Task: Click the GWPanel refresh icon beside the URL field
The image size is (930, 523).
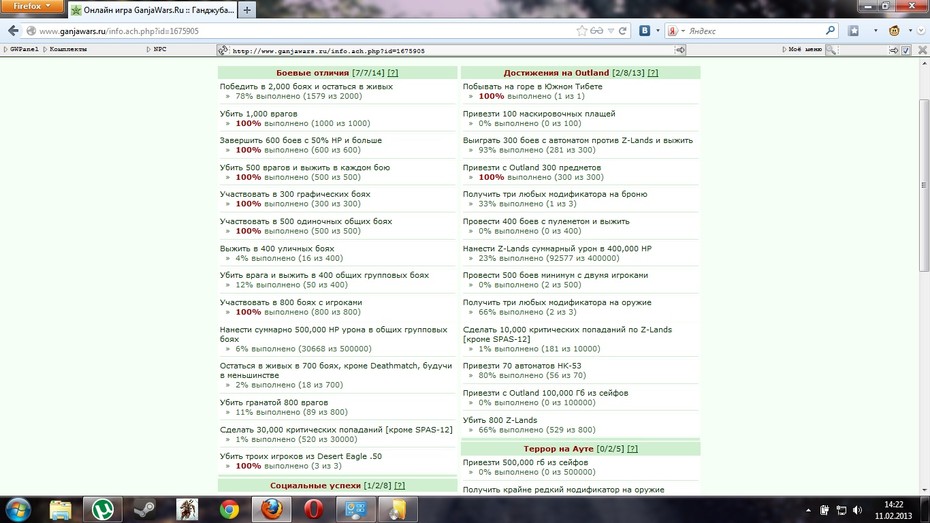Action: pos(223,50)
